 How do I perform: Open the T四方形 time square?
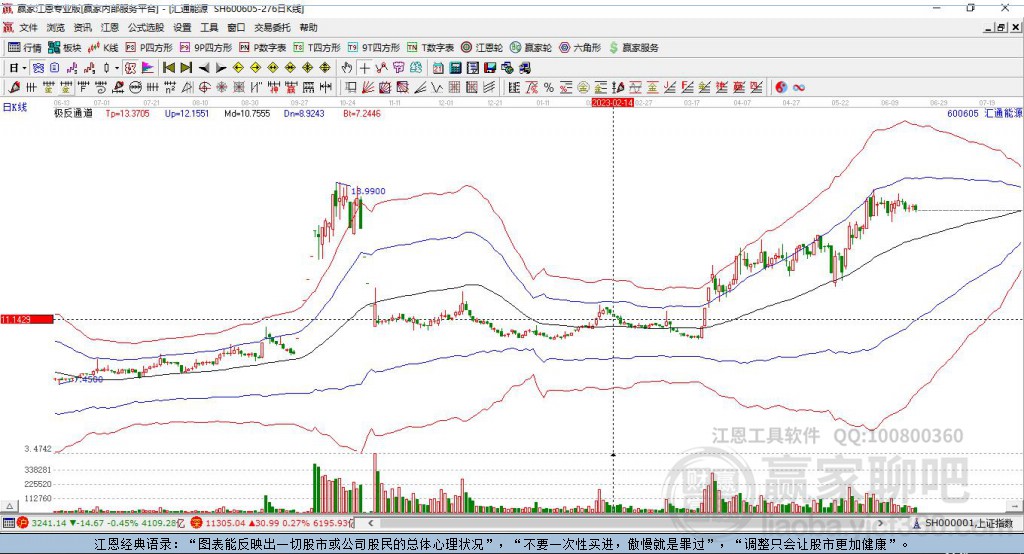(x=317, y=48)
